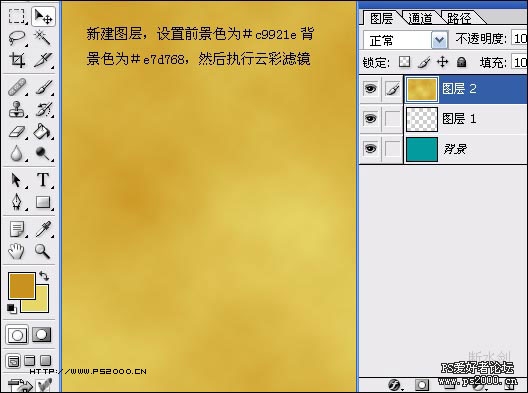Toggle lock image pixels
The height and width of the screenshot is (393, 528).
pos(424,62)
